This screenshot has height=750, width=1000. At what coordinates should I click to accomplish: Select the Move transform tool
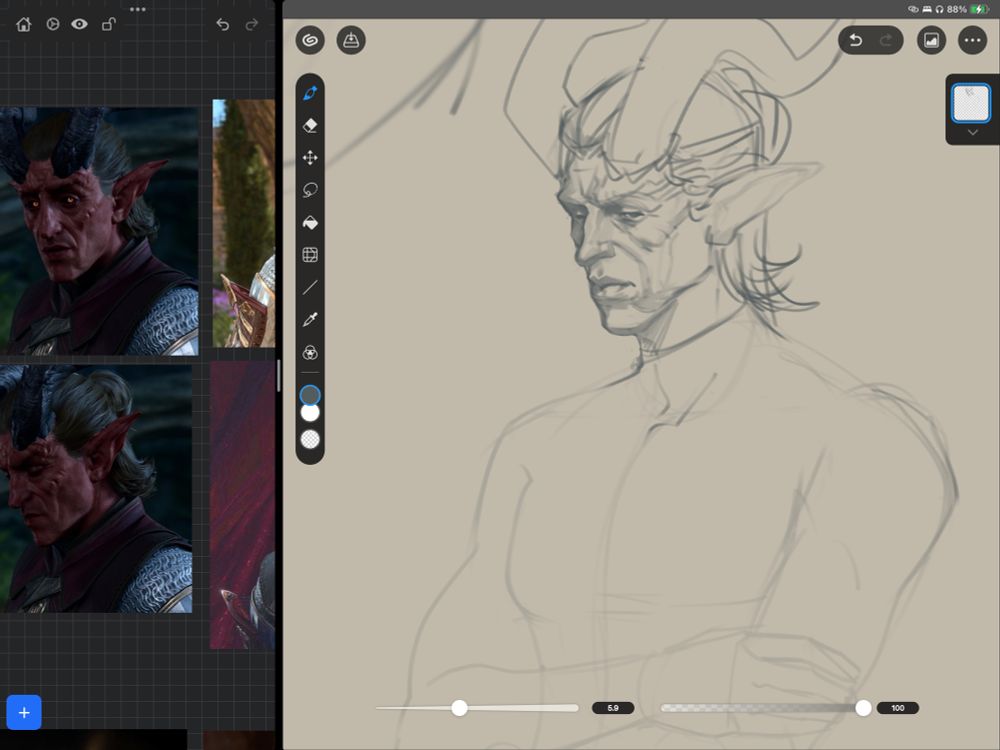point(310,158)
